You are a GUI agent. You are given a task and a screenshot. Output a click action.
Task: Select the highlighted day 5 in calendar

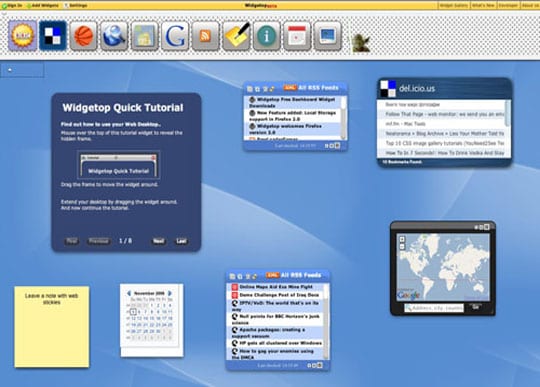click(x=133, y=312)
